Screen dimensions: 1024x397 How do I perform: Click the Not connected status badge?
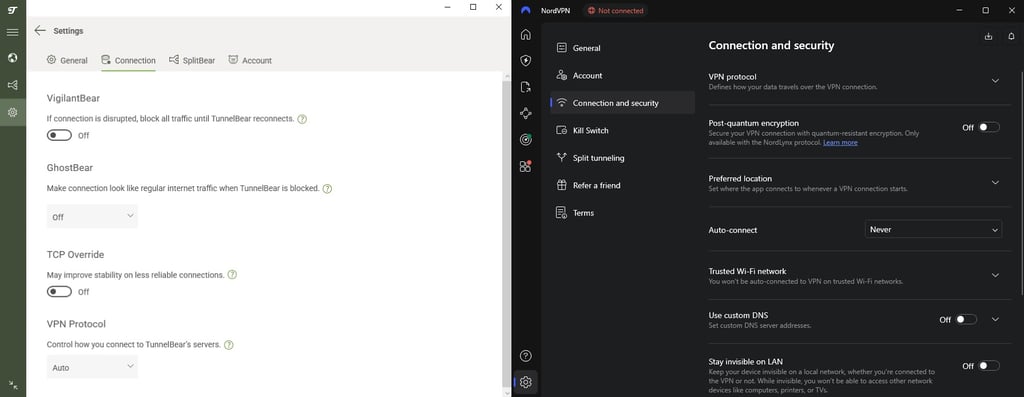(x=615, y=10)
